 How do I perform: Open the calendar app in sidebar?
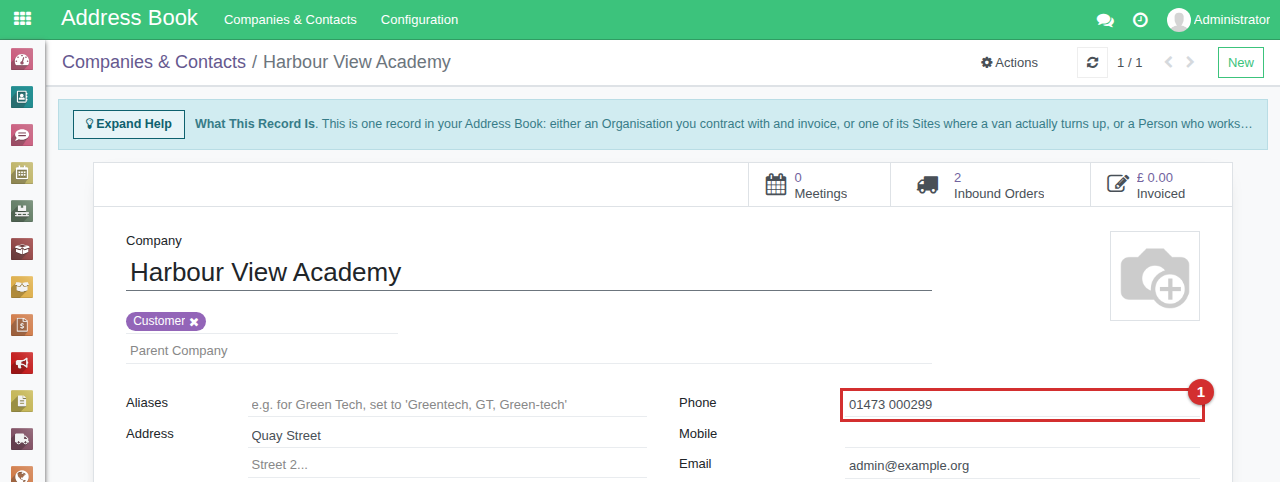tap(22, 173)
